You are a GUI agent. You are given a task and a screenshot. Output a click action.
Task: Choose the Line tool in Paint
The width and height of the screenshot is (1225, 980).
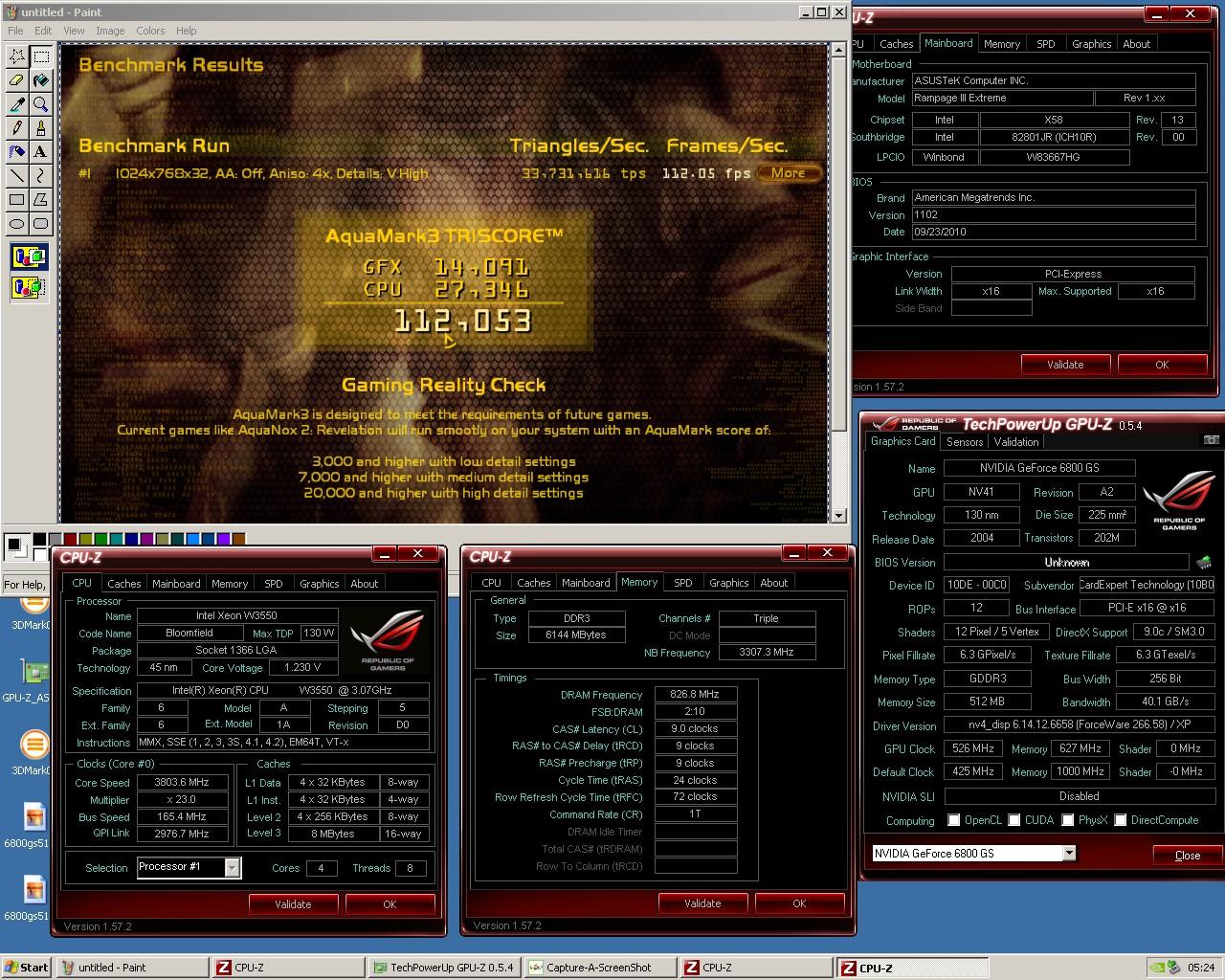point(17,176)
